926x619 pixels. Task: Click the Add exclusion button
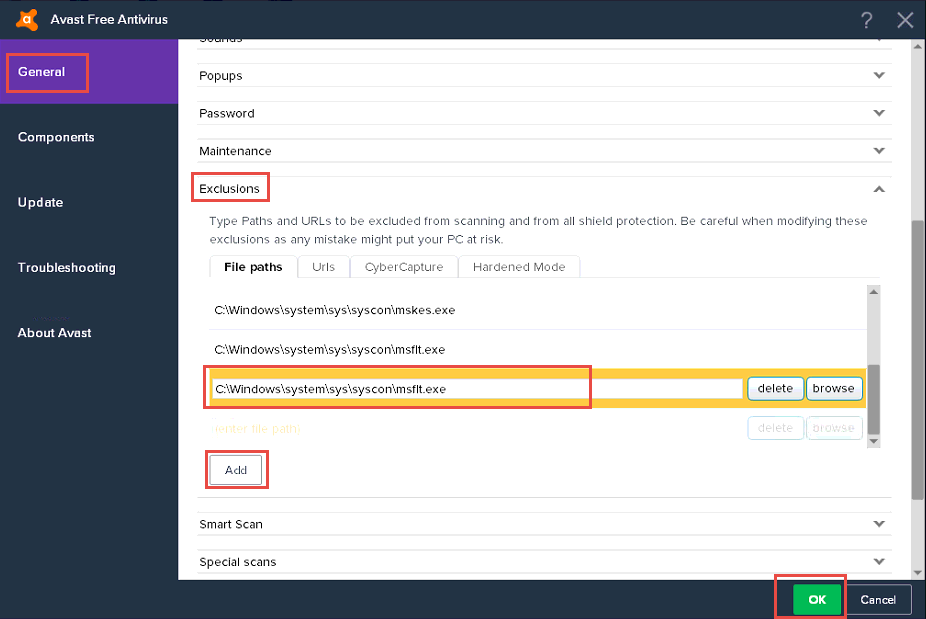[236, 470]
